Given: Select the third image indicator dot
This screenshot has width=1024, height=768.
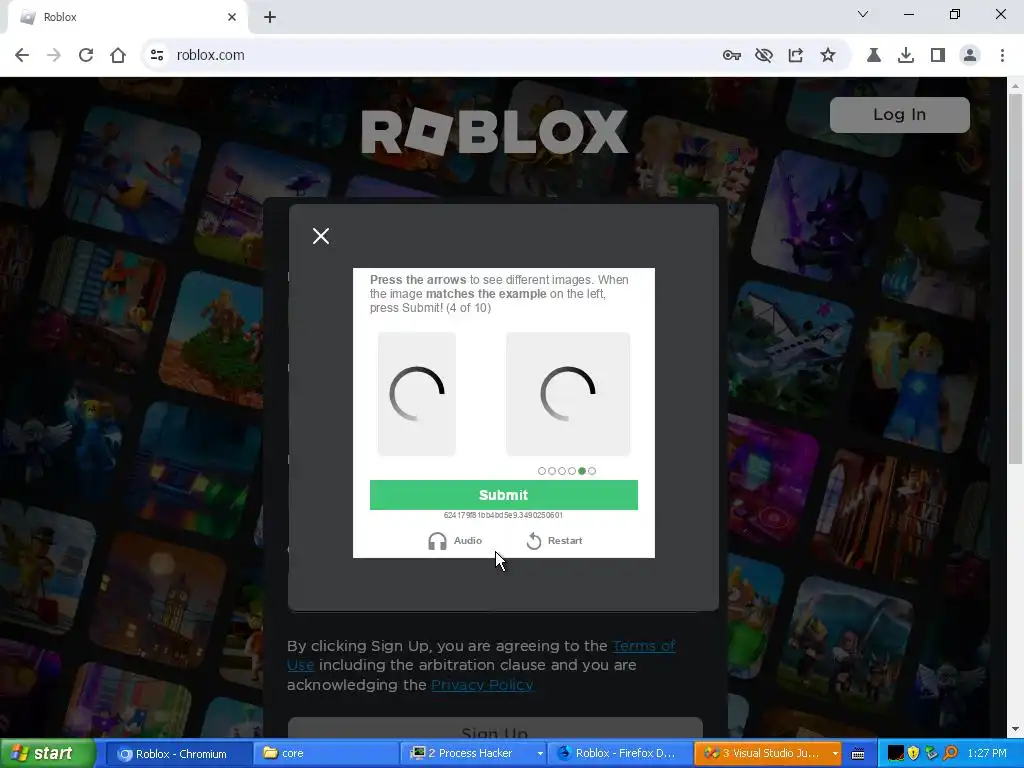Looking at the screenshot, I should tap(562, 471).
